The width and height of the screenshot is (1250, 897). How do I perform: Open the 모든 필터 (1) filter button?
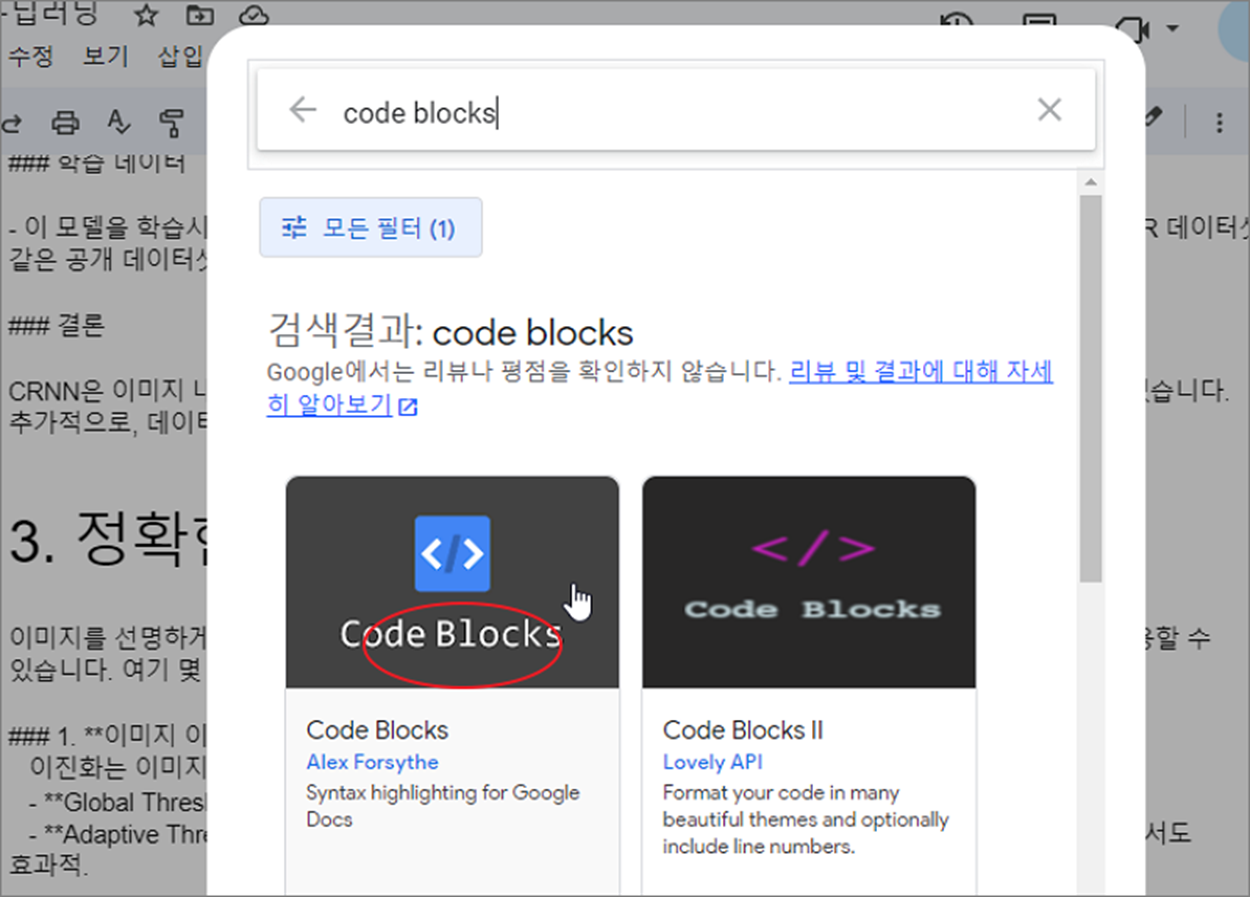[x=371, y=228]
